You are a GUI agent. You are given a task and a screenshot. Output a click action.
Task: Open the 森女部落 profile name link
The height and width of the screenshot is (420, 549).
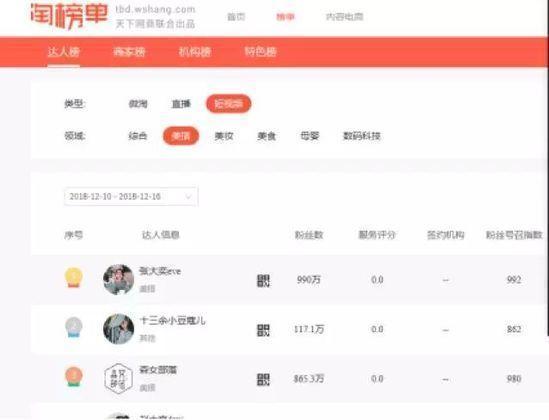[158, 370]
